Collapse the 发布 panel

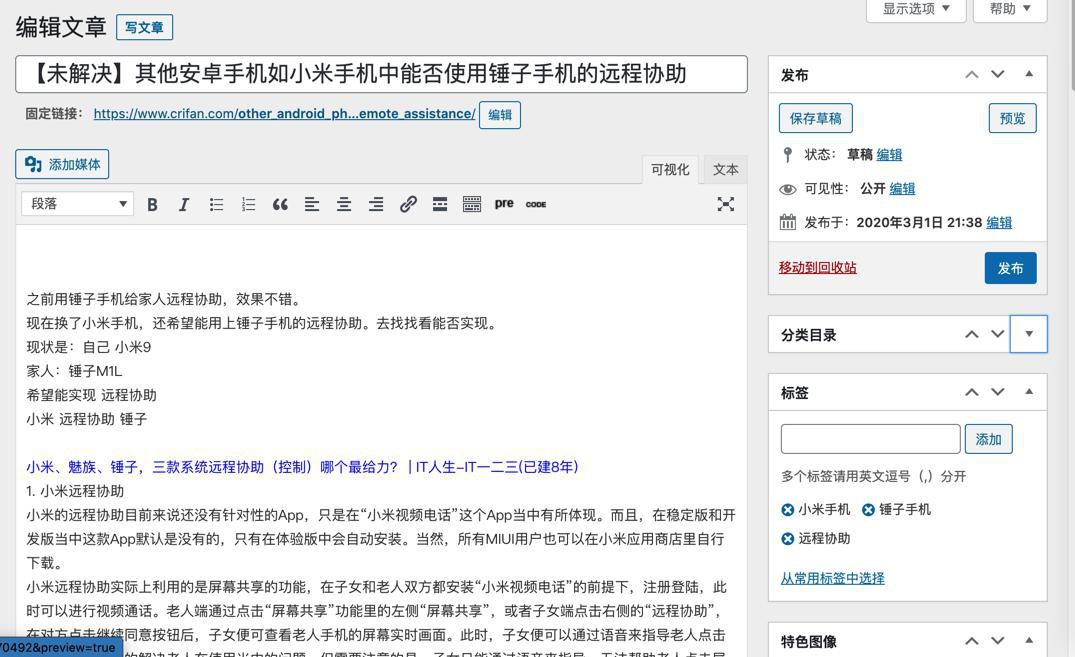(x=1028, y=74)
